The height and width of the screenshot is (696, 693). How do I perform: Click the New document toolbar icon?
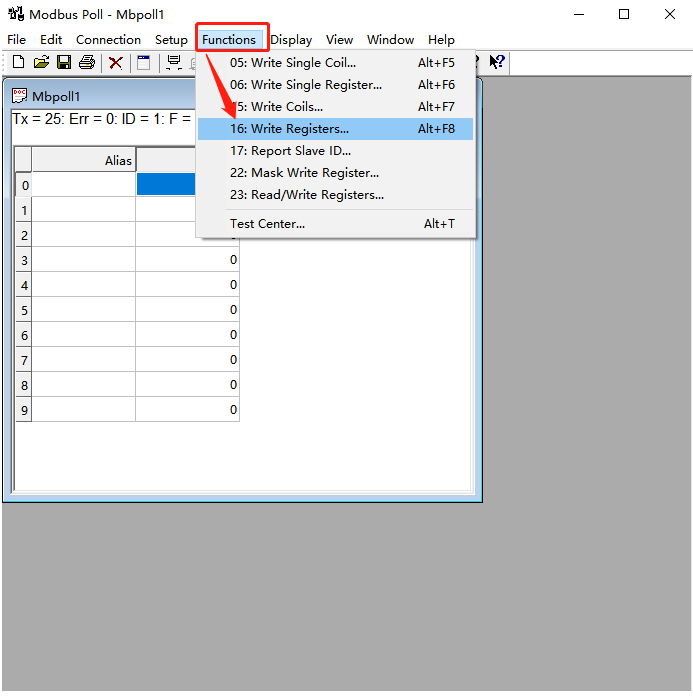(18, 62)
